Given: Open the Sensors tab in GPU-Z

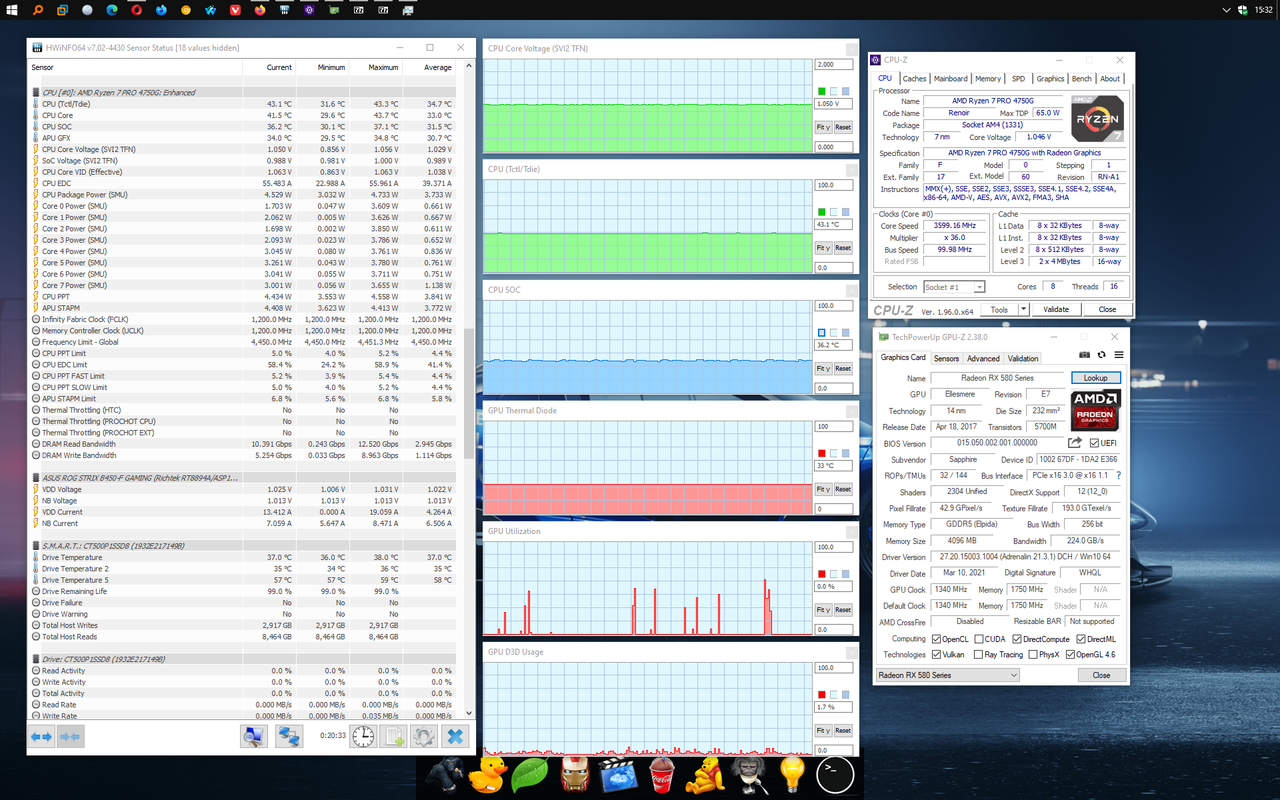Looking at the screenshot, I should [x=946, y=358].
